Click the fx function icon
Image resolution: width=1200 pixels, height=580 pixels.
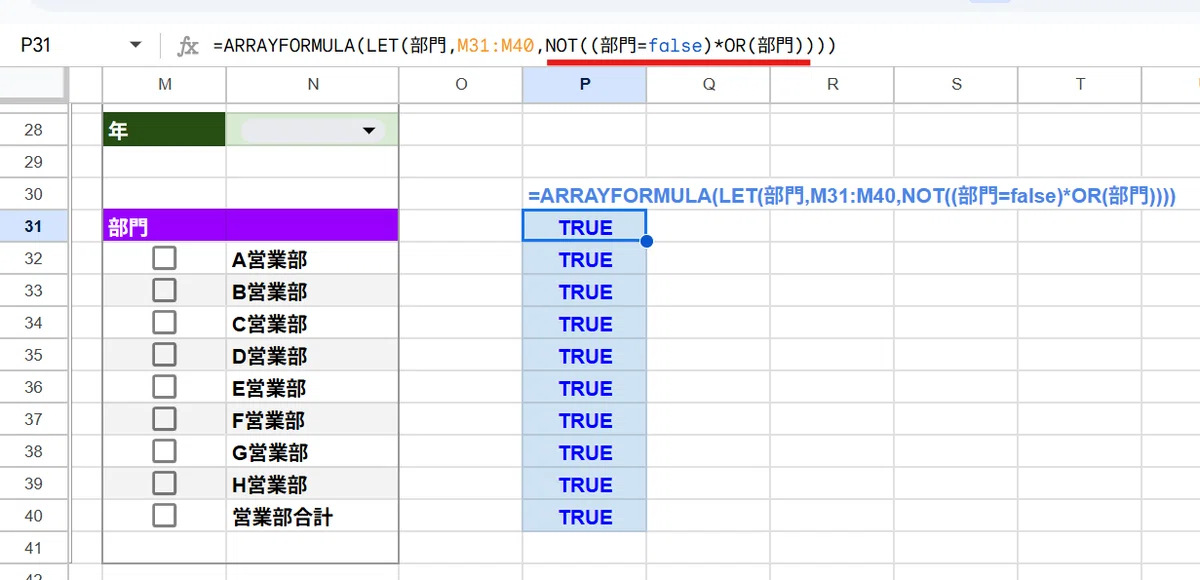click(188, 46)
